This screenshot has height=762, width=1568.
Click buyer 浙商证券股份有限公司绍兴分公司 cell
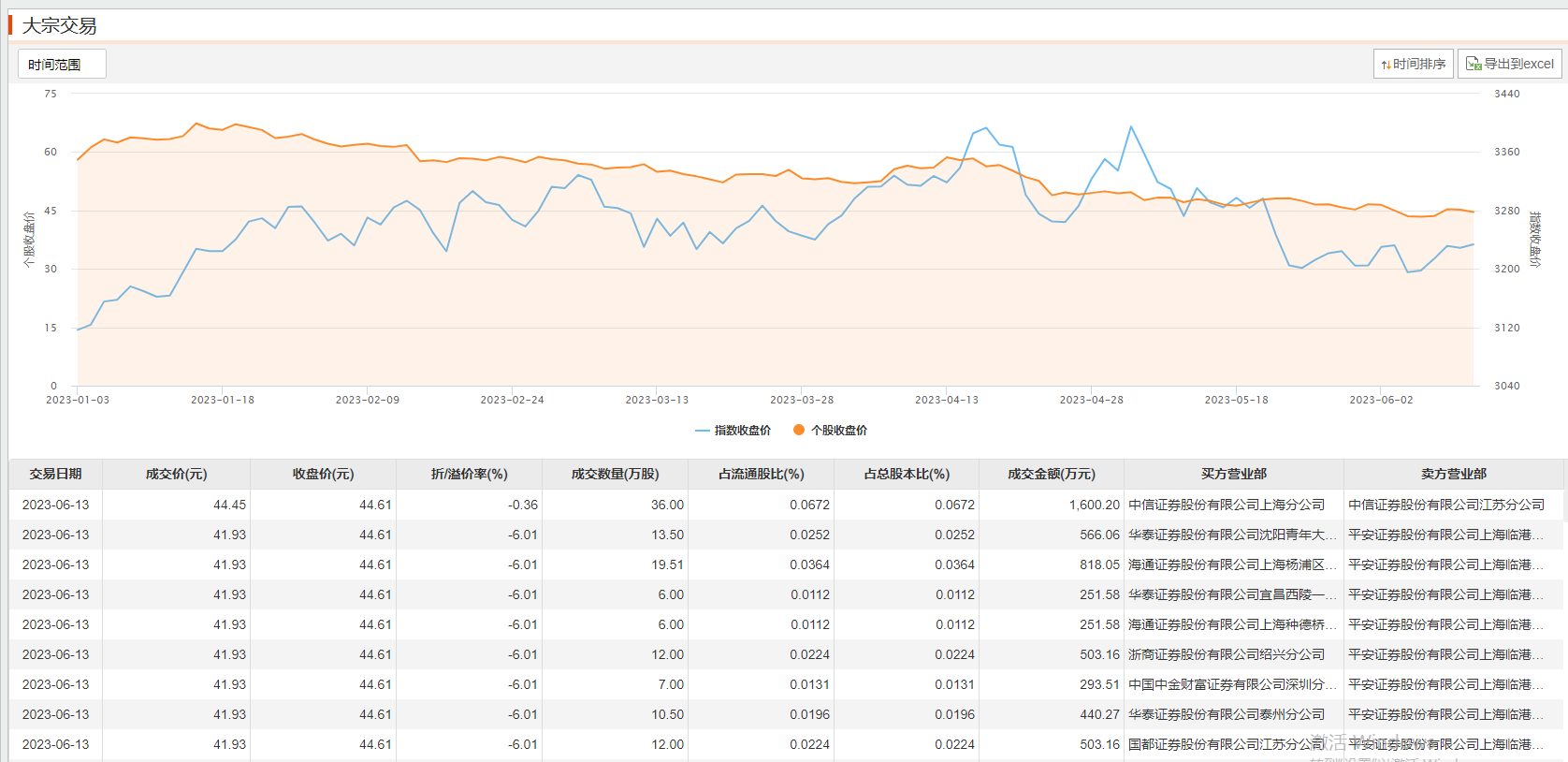(x=1226, y=654)
